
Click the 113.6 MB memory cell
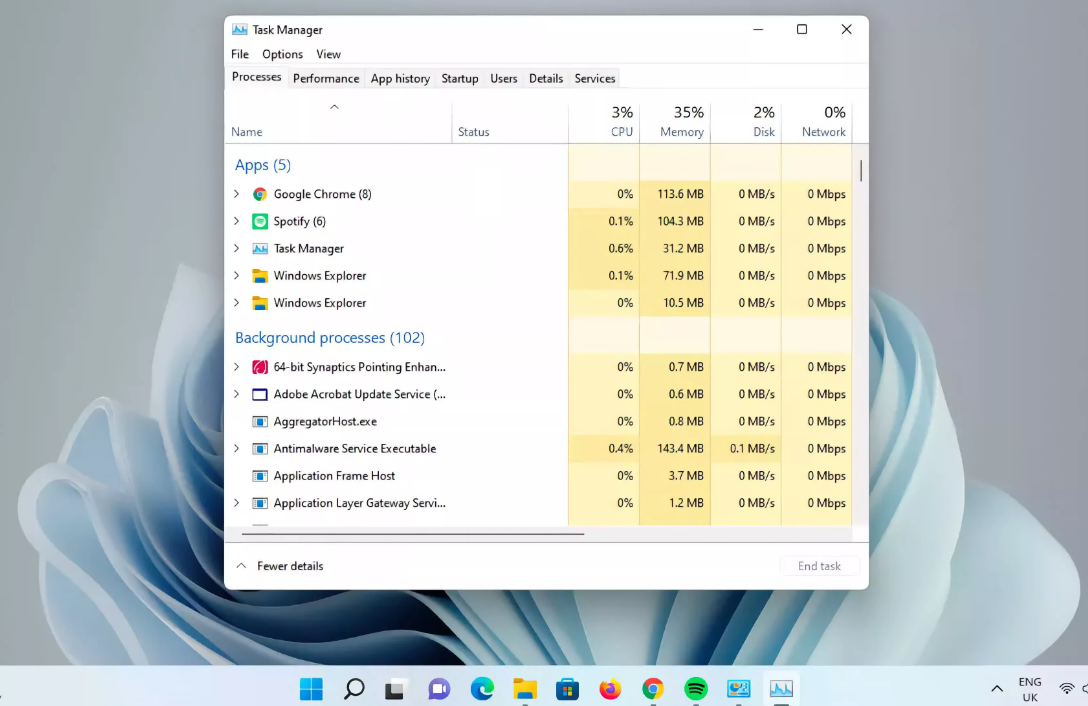tap(675, 194)
